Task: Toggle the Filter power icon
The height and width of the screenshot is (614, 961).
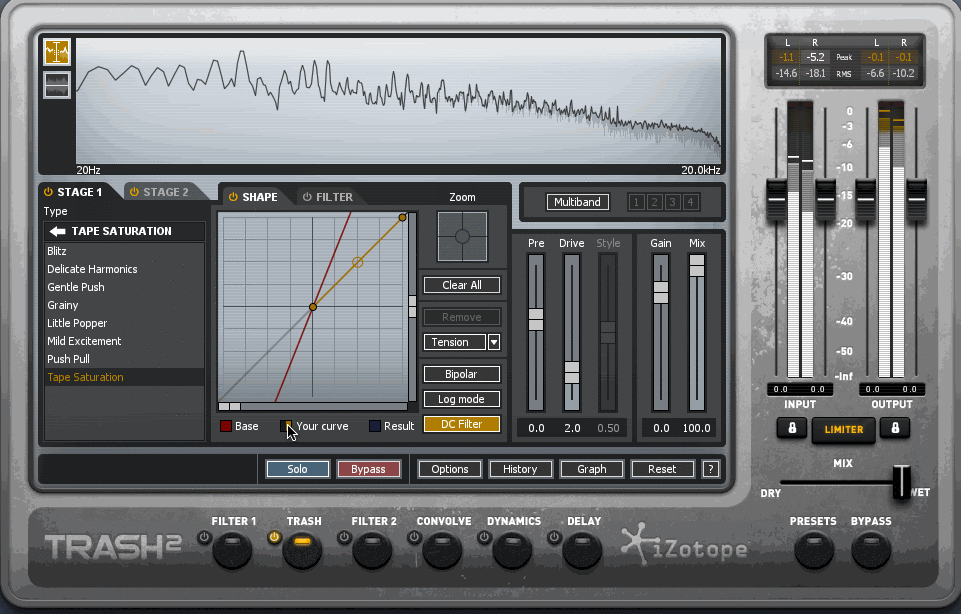Action: (307, 197)
